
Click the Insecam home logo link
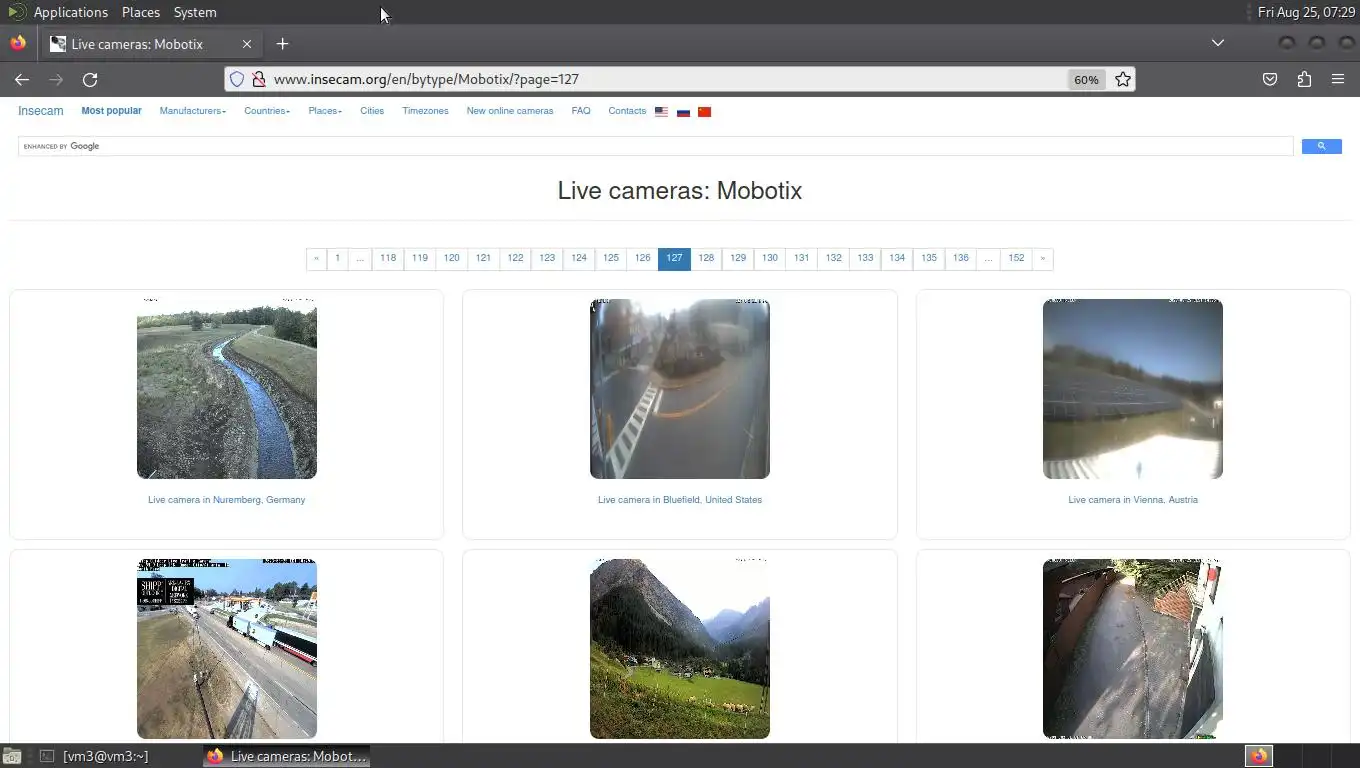[41, 111]
